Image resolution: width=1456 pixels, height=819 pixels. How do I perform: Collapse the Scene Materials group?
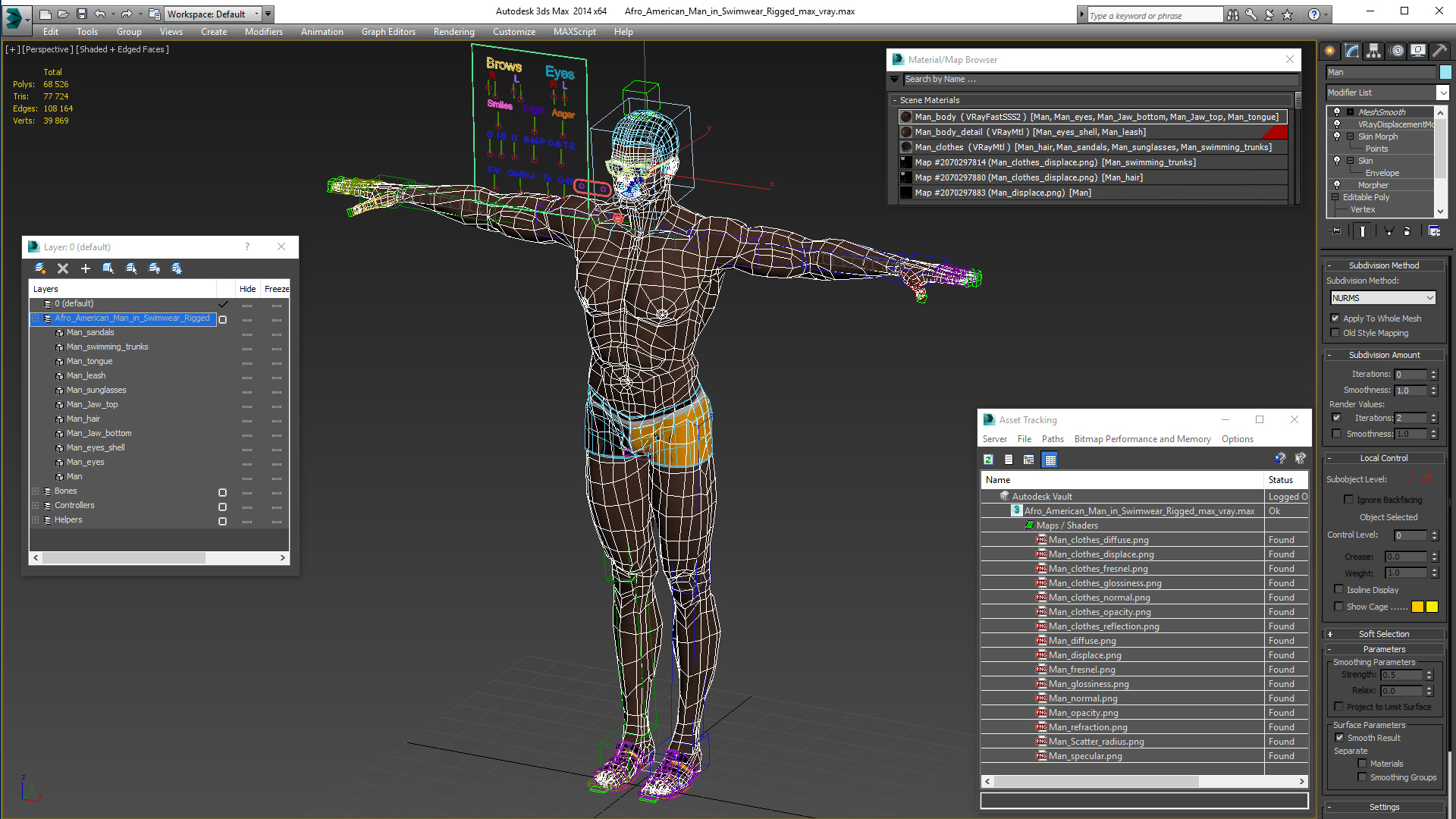pyautogui.click(x=895, y=100)
